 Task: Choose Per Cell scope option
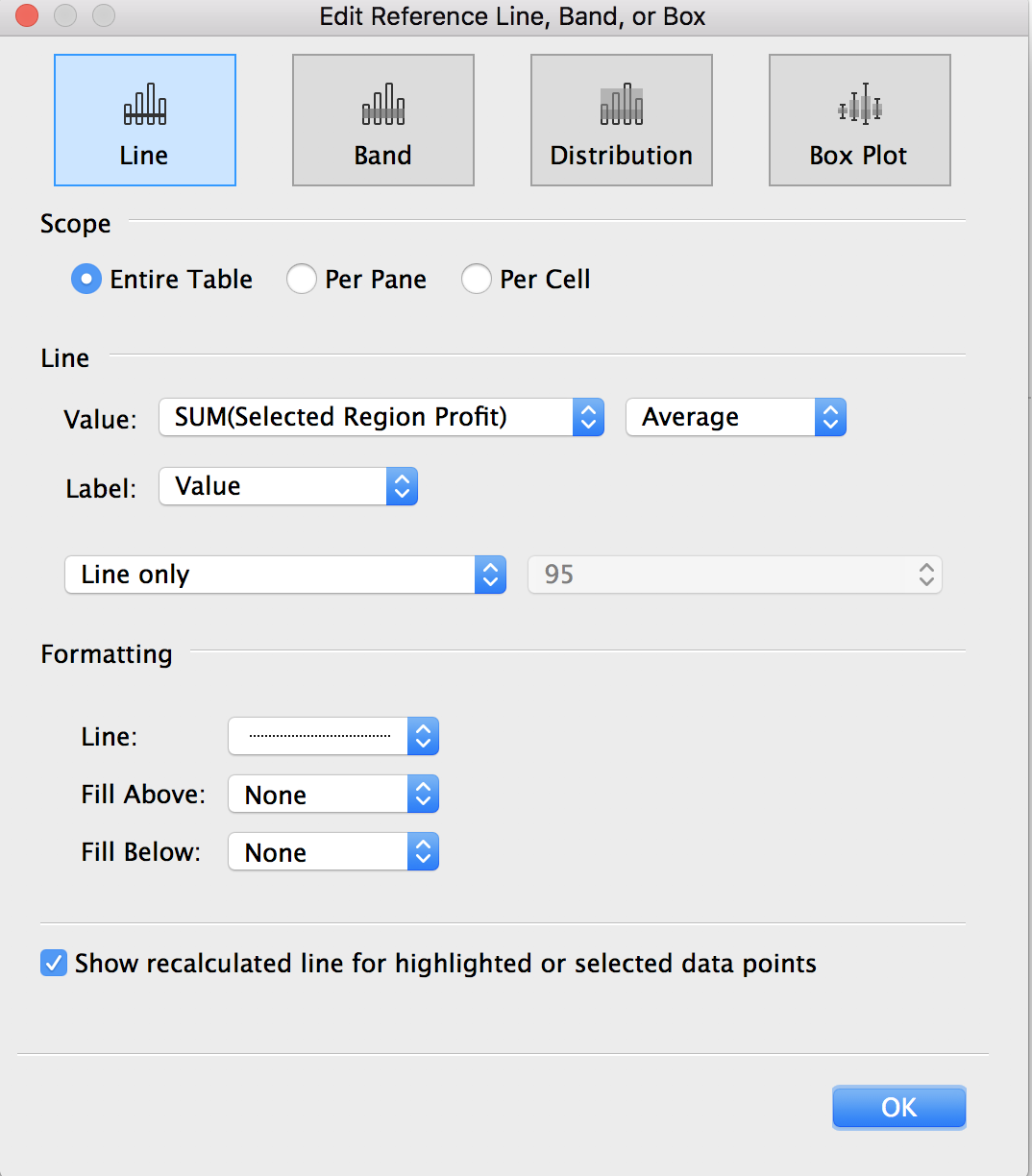(477, 280)
